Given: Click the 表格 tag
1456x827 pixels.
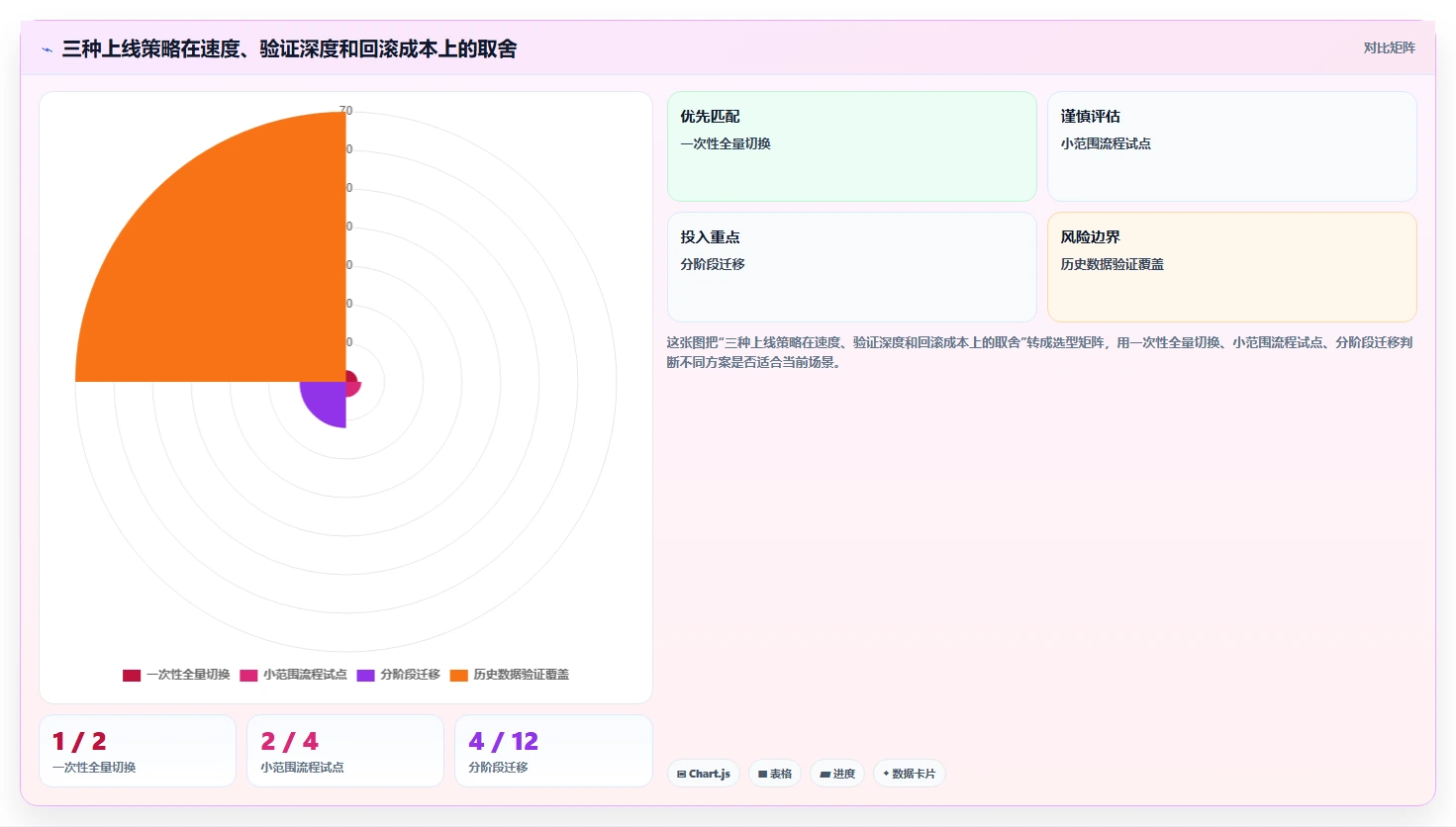Looking at the screenshot, I should point(775,774).
